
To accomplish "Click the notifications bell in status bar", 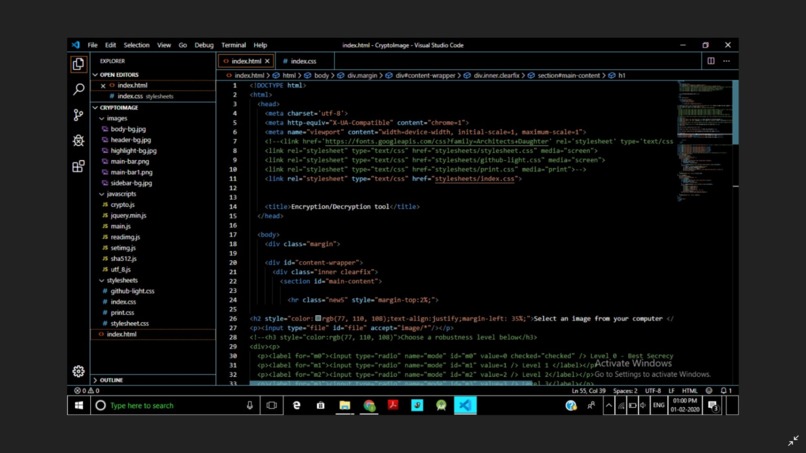I will (x=726, y=391).
